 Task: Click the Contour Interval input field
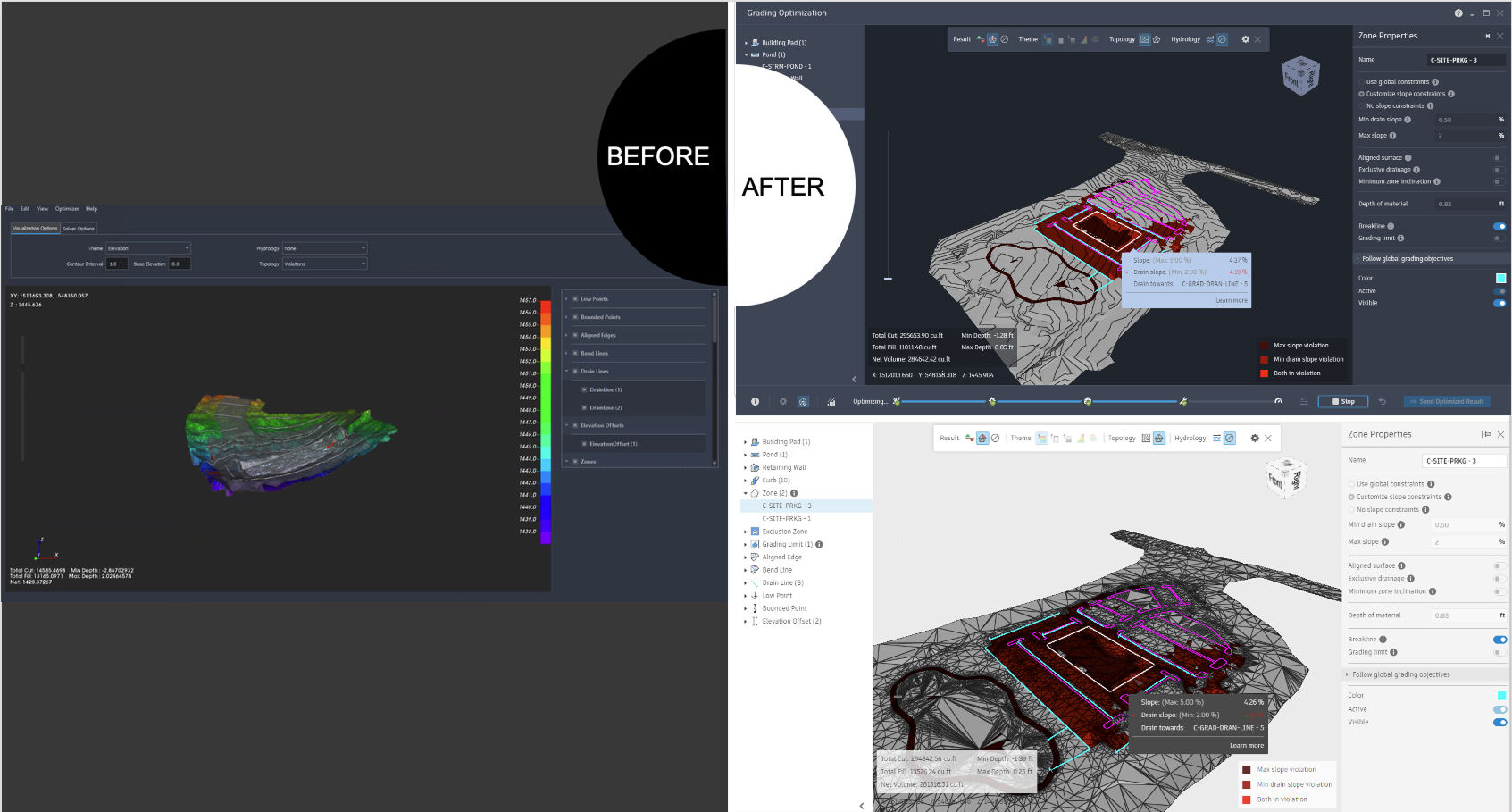tap(117, 264)
